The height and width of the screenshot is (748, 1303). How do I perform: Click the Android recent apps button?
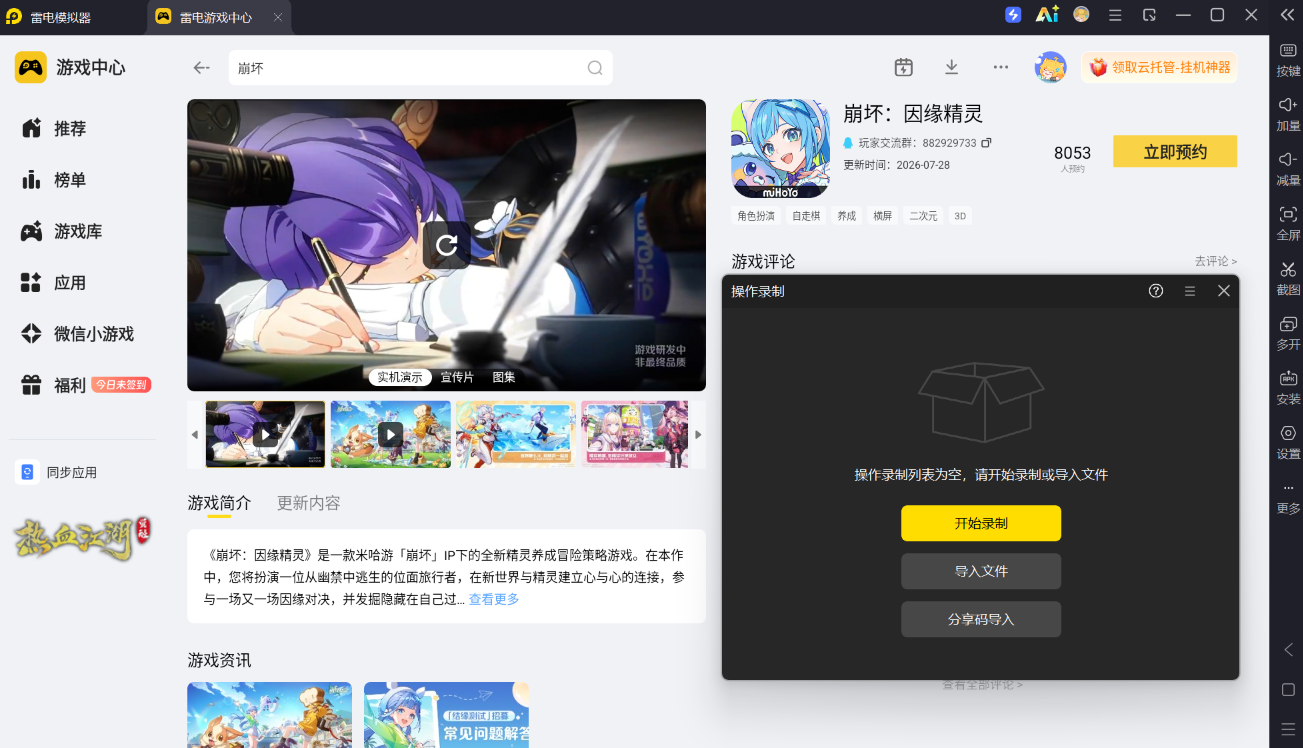1288,729
